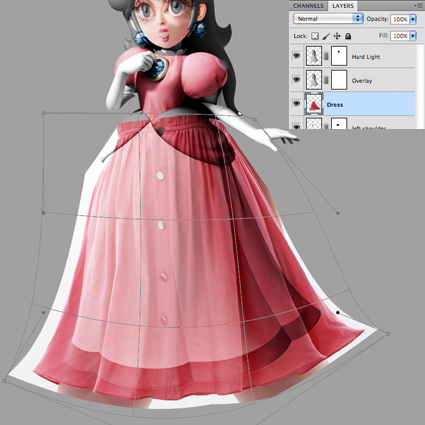Open the Normal blend mode dropdown
Screen dimensions: 425x425
[328, 19]
